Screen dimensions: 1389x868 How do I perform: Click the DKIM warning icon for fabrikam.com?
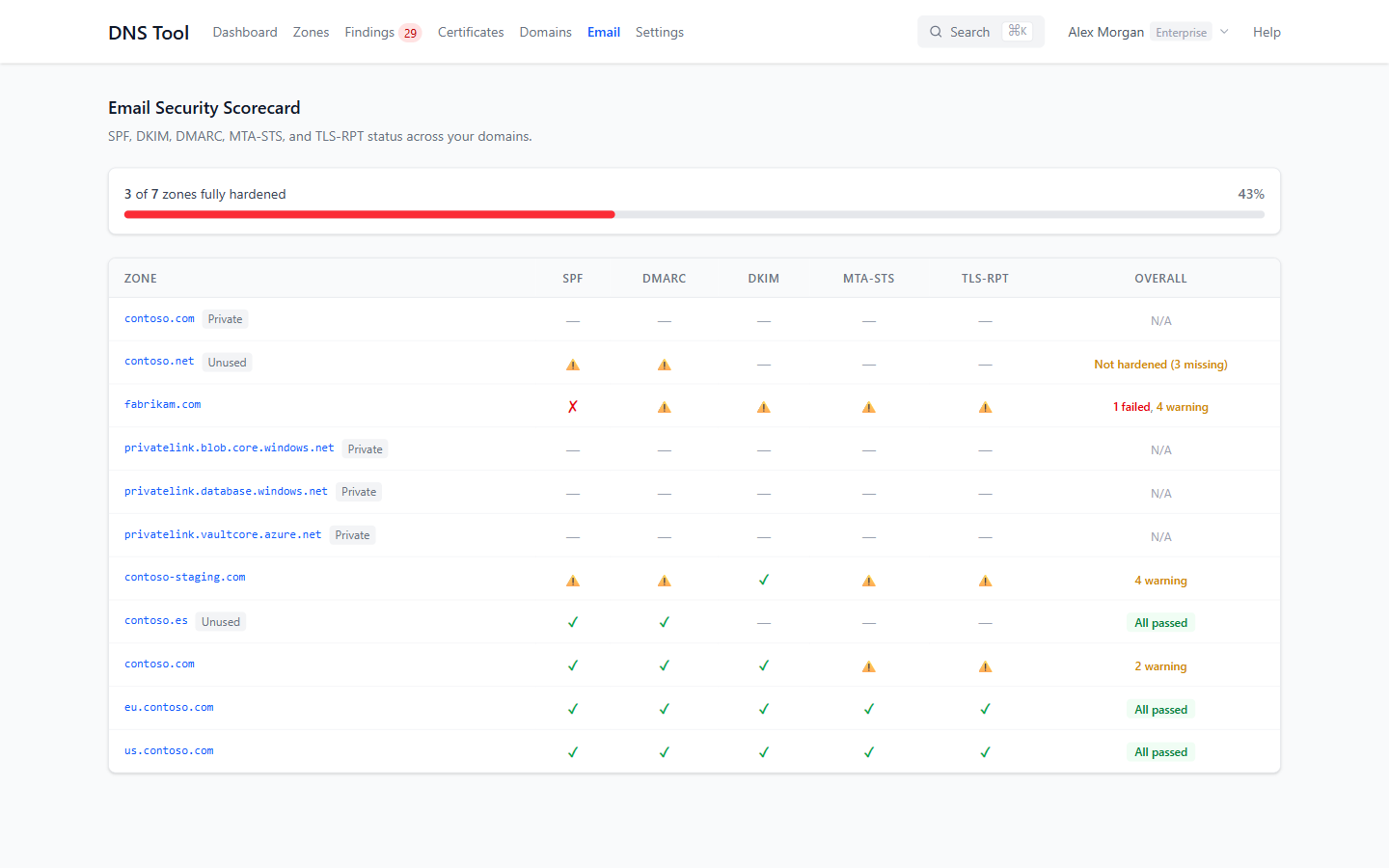click(x=764, y=407)
